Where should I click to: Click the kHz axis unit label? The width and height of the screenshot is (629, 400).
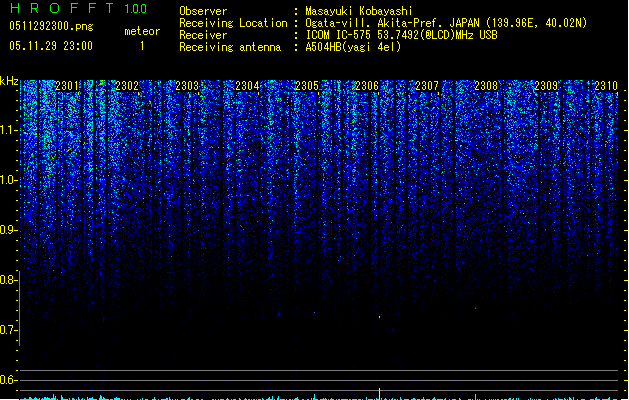pyautogui.click(x=9, y=81)
